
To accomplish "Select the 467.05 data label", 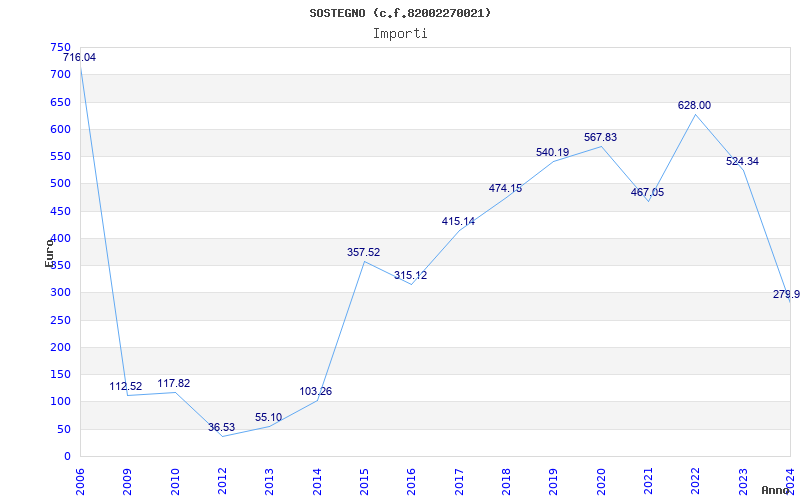I will pos(647,192).
